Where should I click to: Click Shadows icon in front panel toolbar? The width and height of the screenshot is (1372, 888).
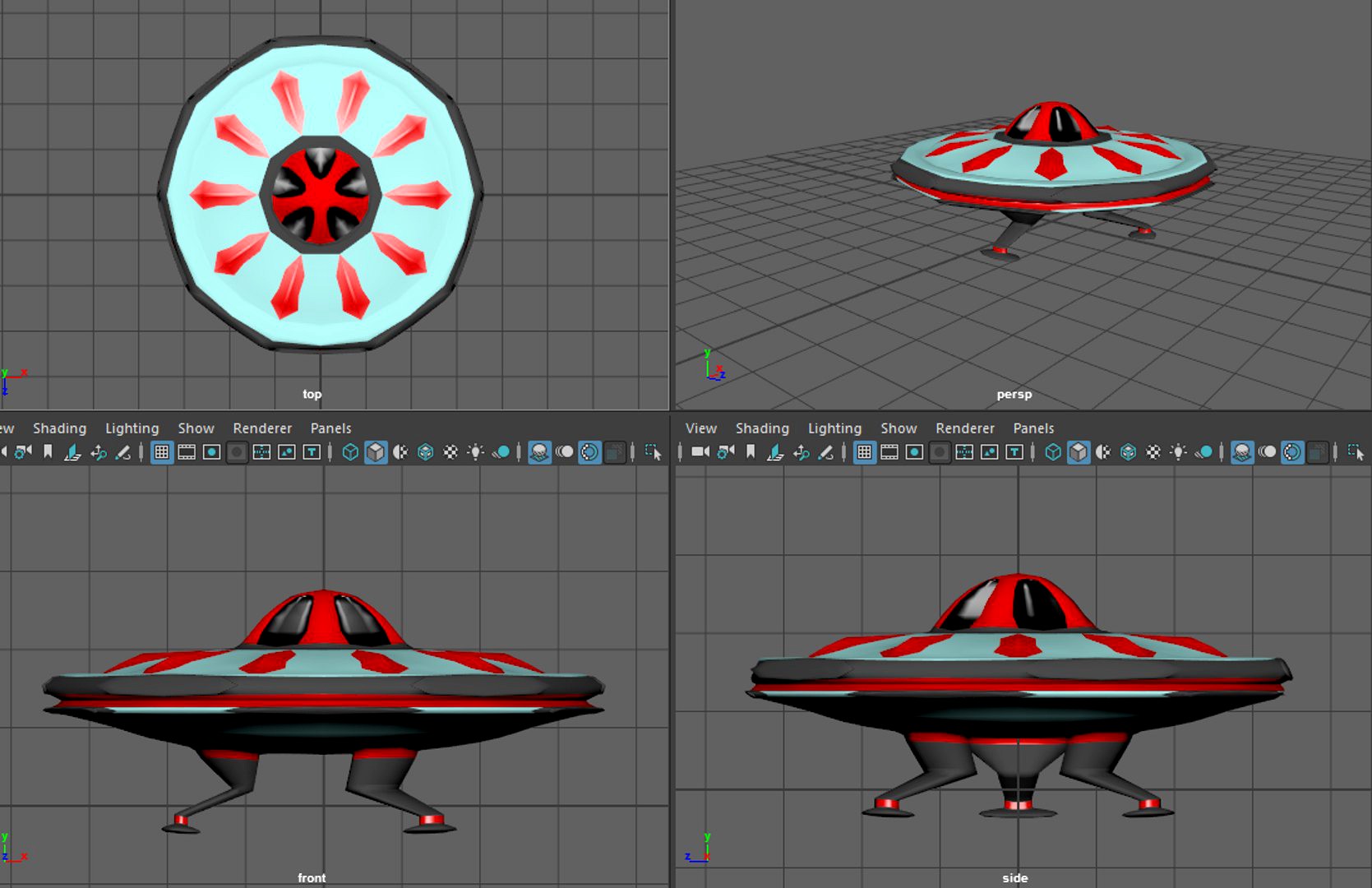(501, 451)
